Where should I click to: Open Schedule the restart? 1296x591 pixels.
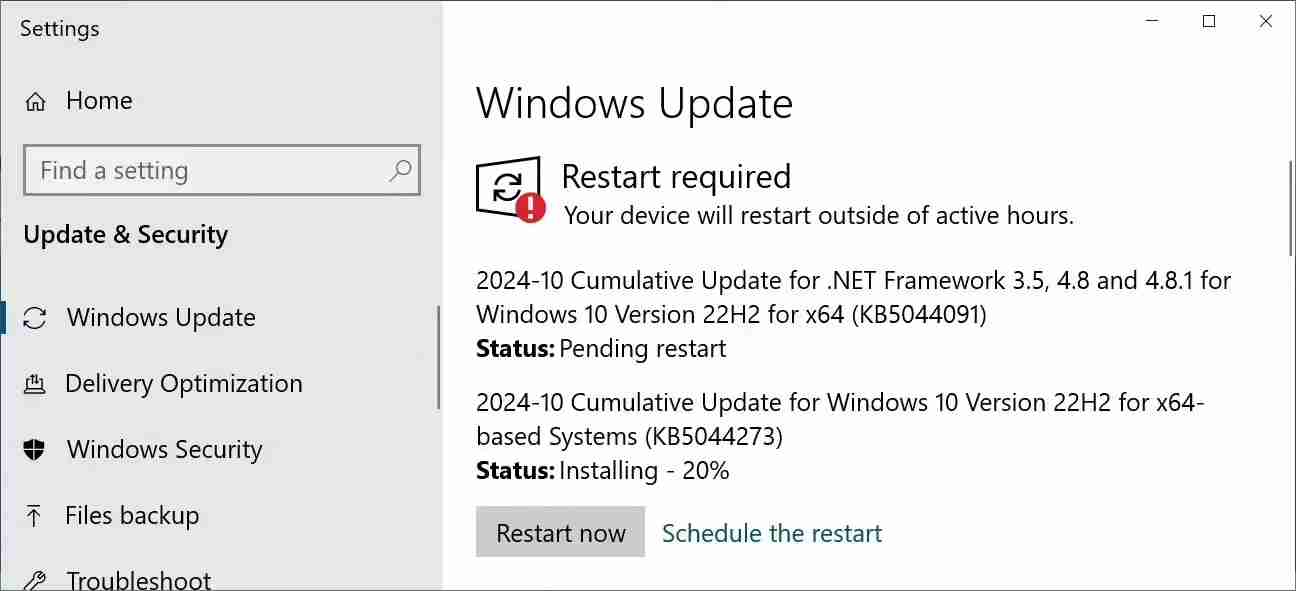[771, 532]
